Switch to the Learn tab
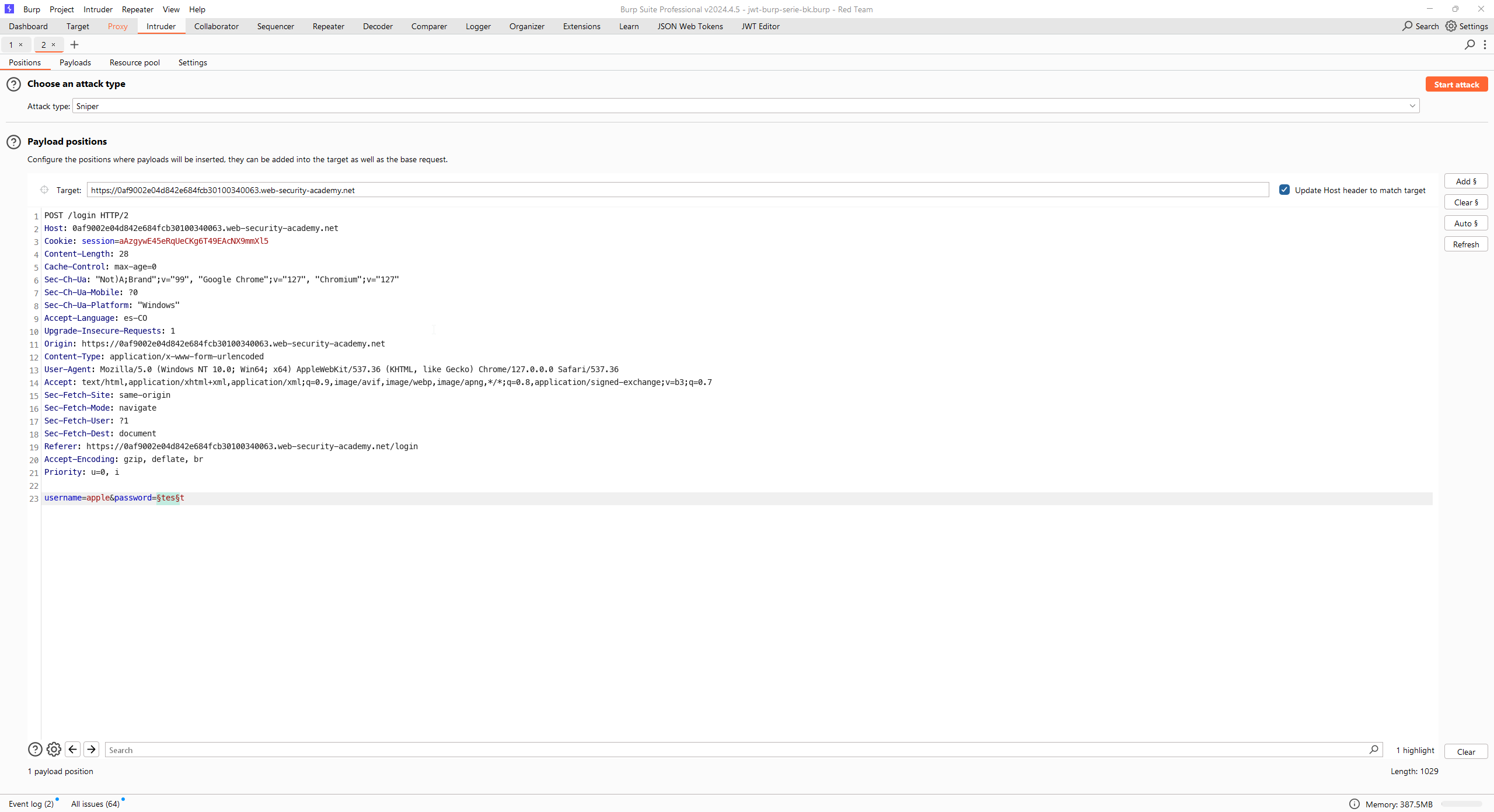This screenshot has height=812, width=1494. (629, 26)
